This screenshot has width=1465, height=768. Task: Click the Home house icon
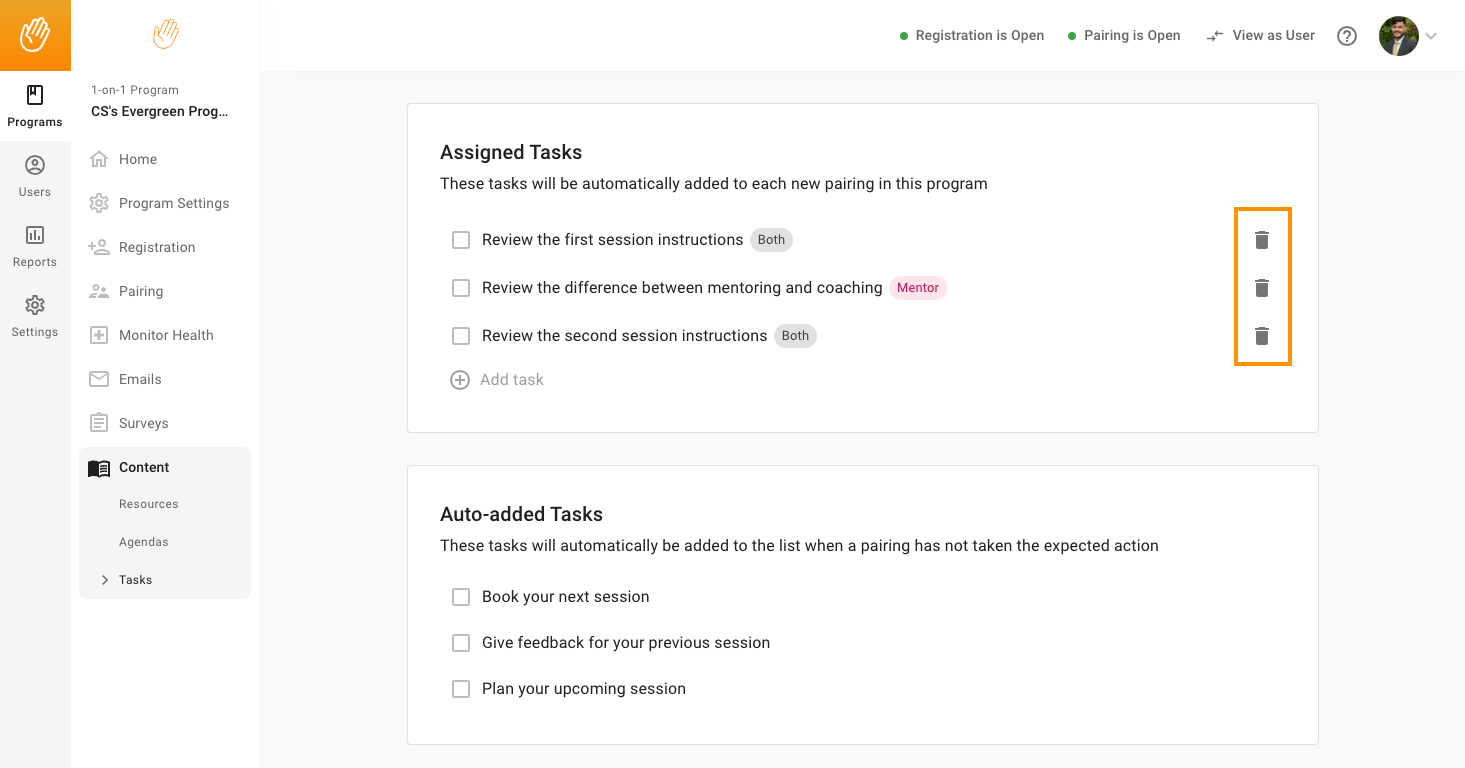click(x=99, y=159)
